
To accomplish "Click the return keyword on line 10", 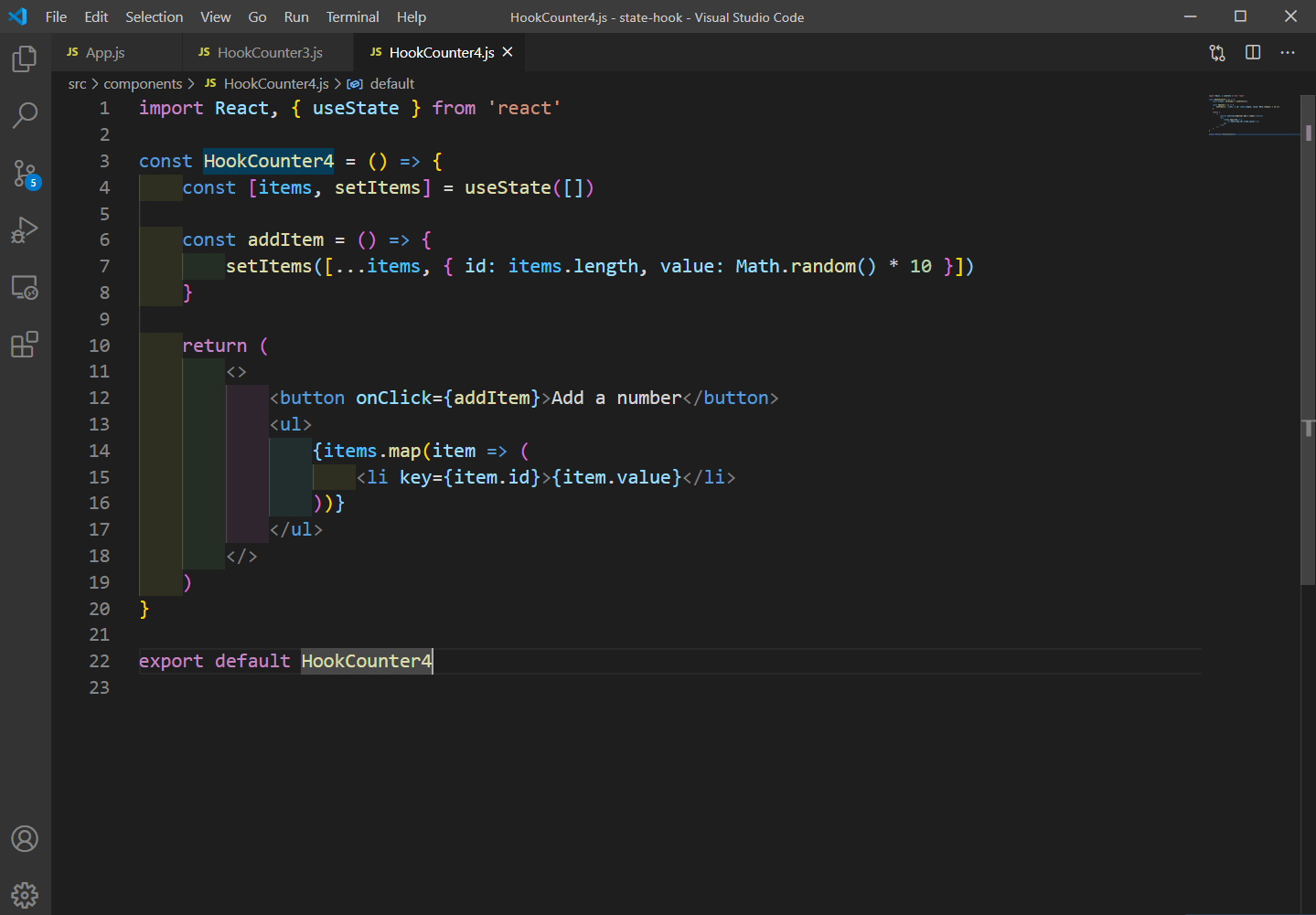I will [x=214, y=346].
